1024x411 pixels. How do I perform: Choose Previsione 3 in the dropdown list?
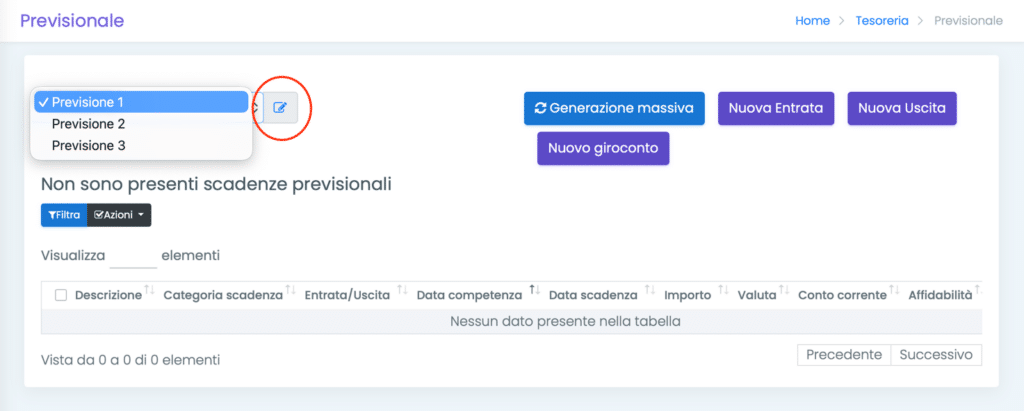[x=88, y=146]
